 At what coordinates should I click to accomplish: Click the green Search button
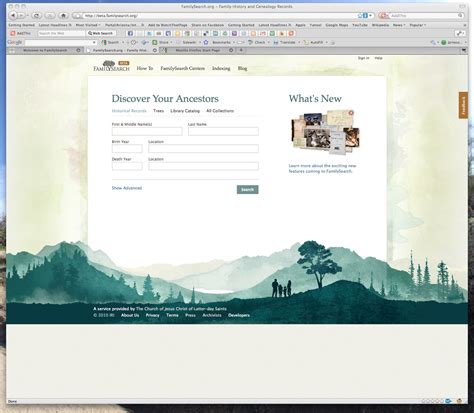coord(247,189)
